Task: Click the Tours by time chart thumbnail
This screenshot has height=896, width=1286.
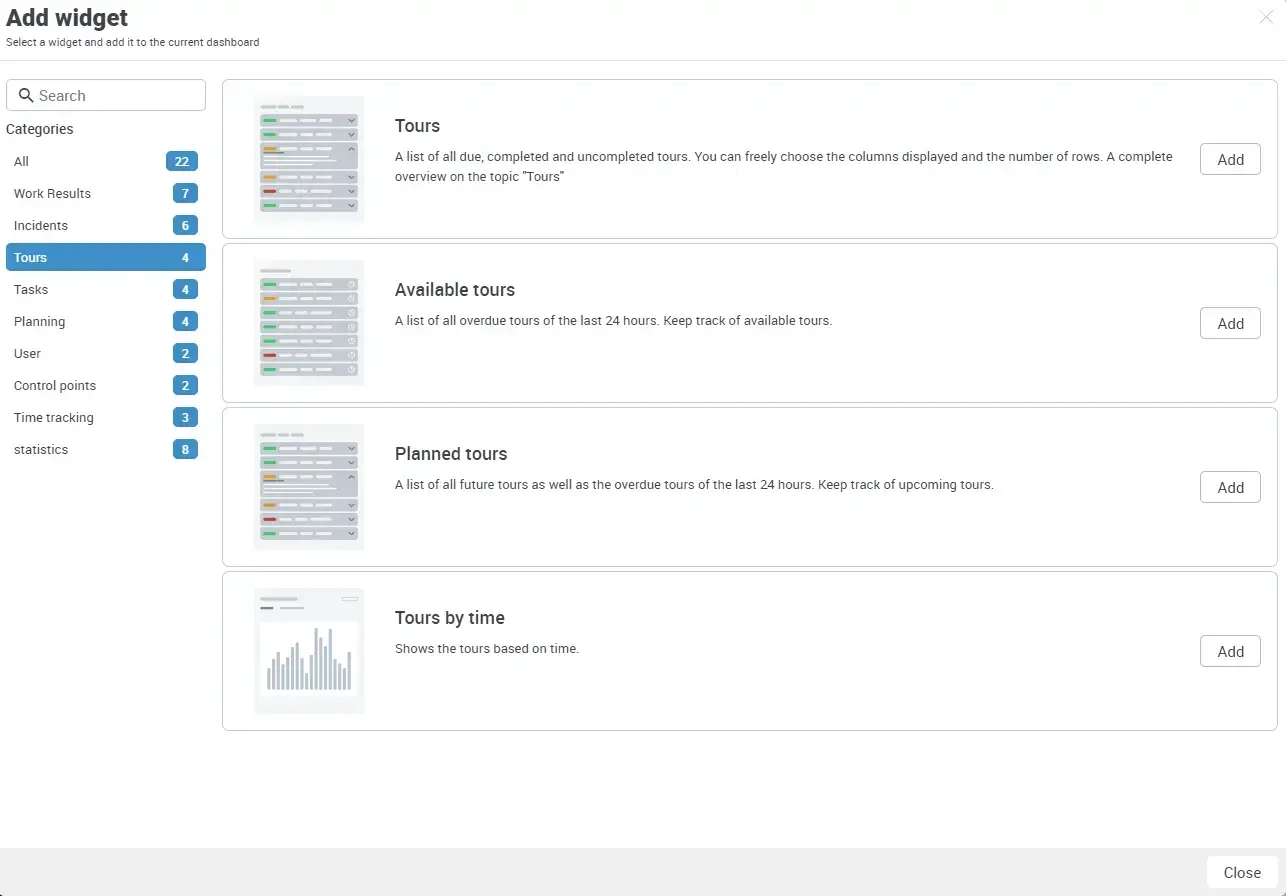Action: point(309,650)
